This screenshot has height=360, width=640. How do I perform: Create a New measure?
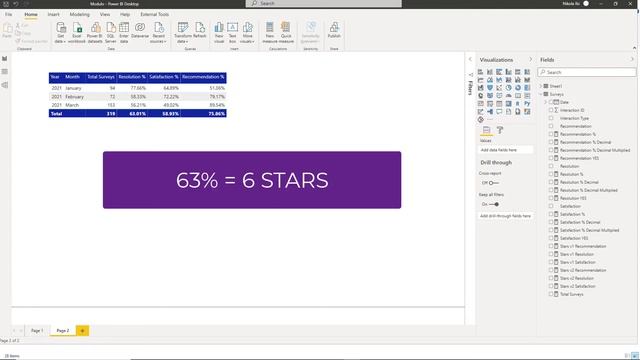(x=270, y=33)
